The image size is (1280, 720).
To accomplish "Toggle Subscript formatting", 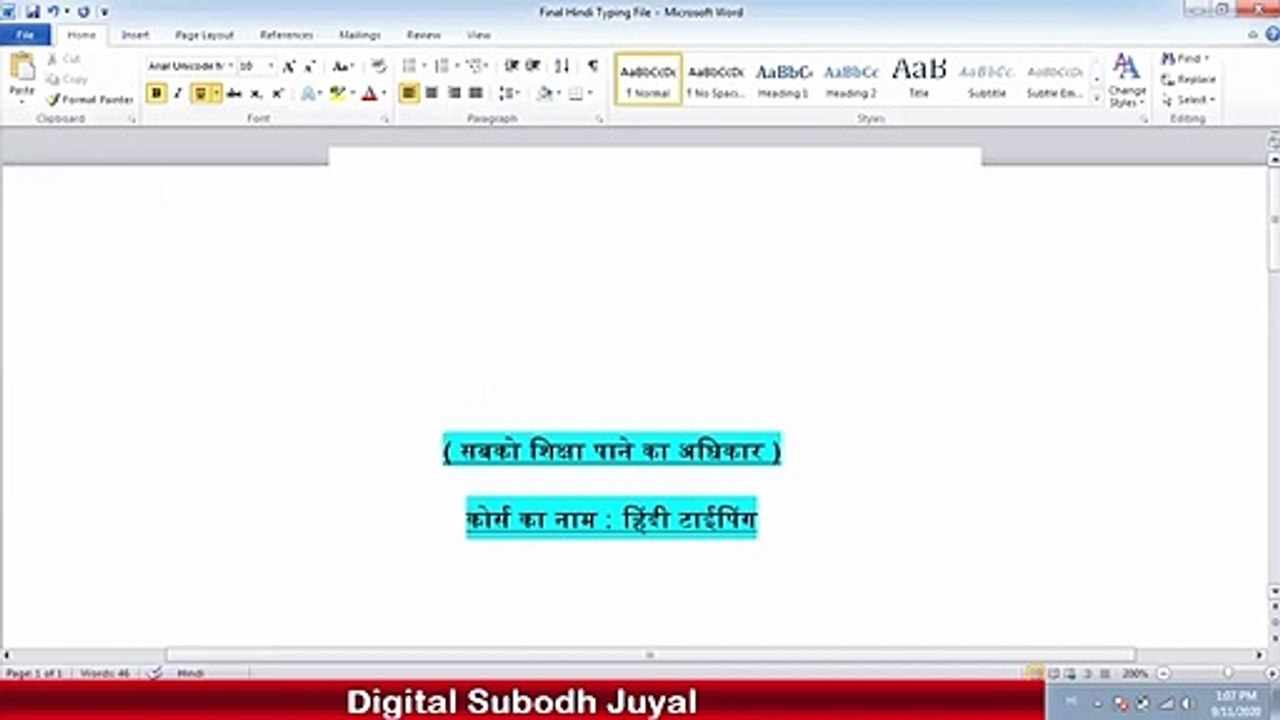I will pos(256,93).
